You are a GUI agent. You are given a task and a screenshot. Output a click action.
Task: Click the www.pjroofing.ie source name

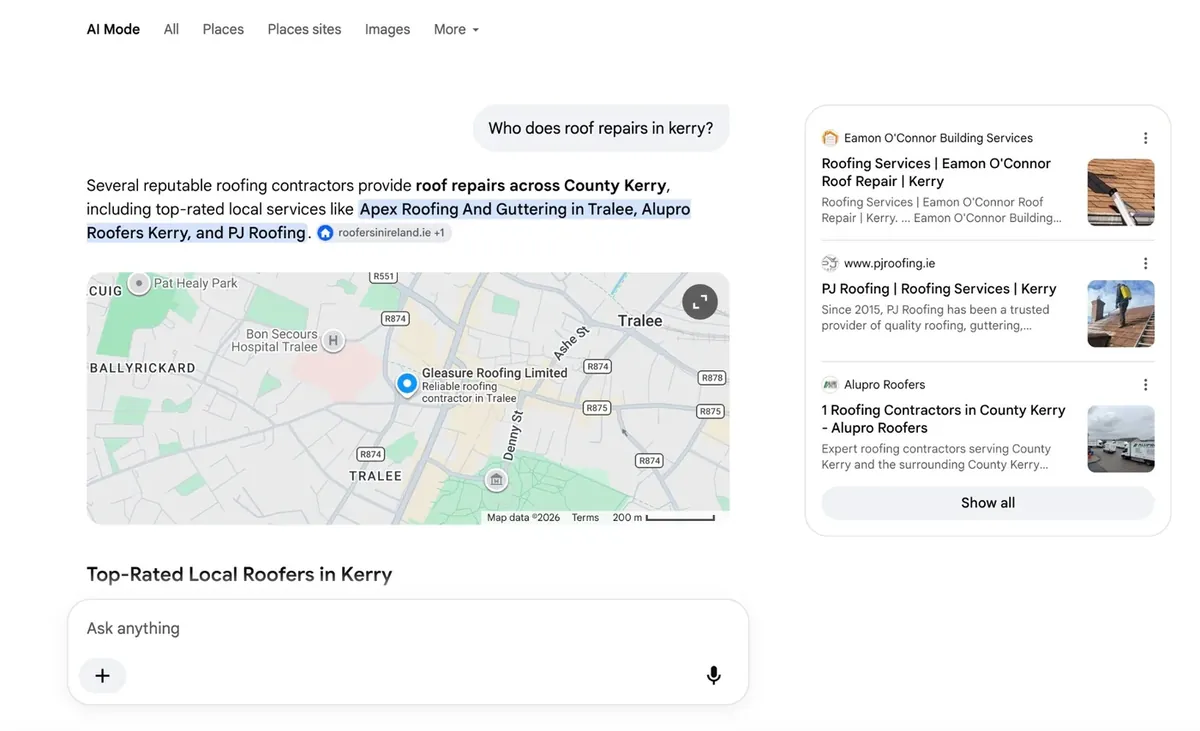[x=889, y=264]
